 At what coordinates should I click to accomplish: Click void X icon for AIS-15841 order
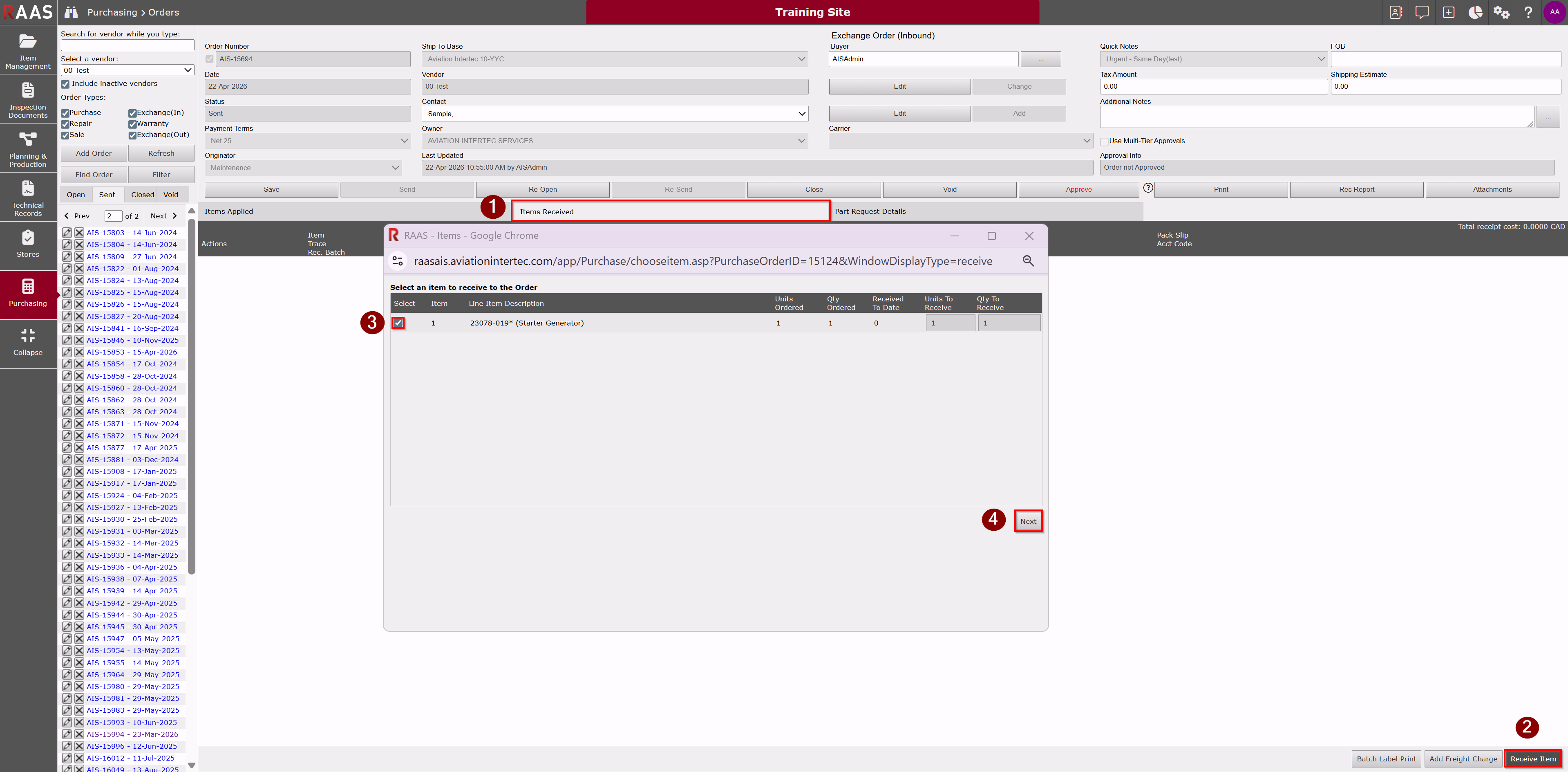click(79, 328)
